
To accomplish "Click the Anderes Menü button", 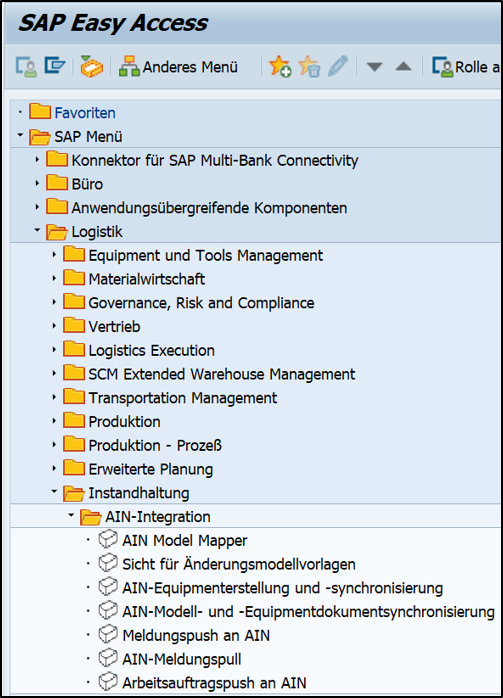I will (x=178, y=67).
